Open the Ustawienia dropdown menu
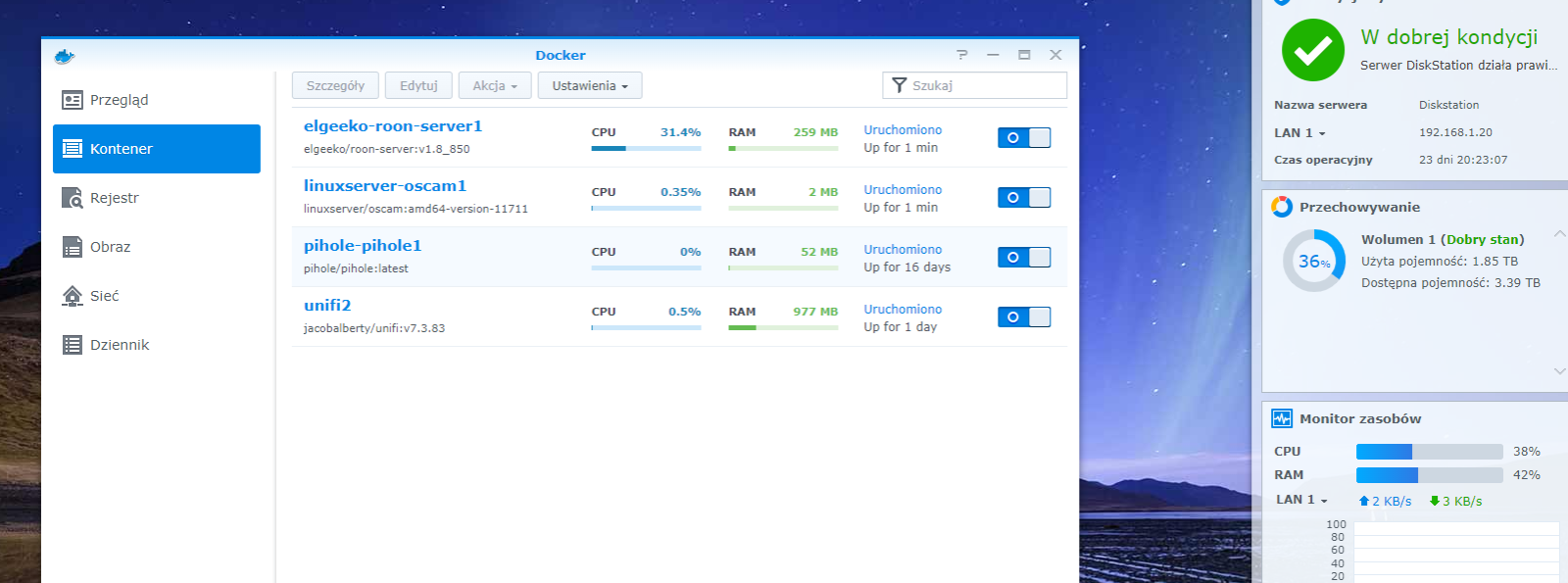Screen dimensions: 1568x583 click(x=590, y=85)
